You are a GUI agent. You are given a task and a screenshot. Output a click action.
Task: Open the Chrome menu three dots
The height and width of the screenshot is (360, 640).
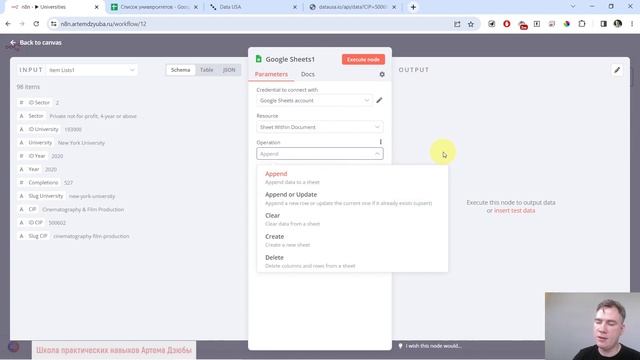tap(632, 24)
